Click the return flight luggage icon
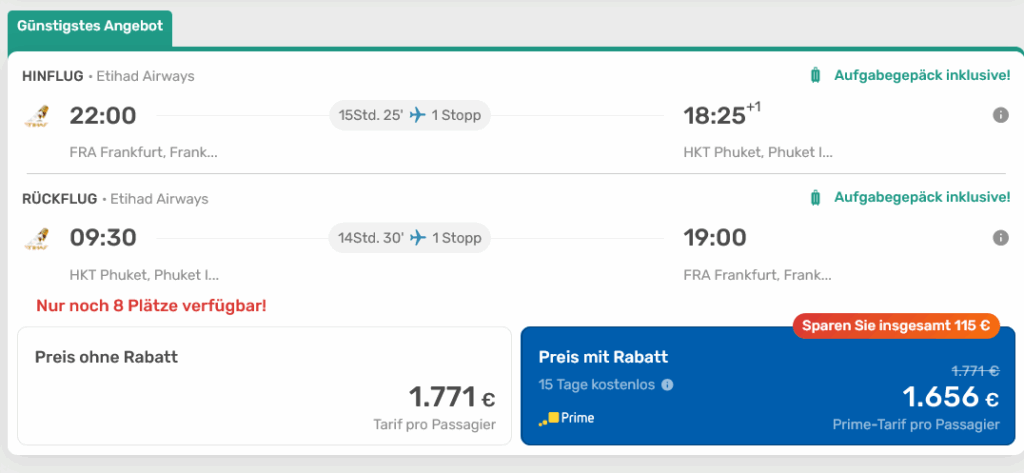The width and height of the screenshot is (1024, 473). pyautogui.click(x=815, y=198)
